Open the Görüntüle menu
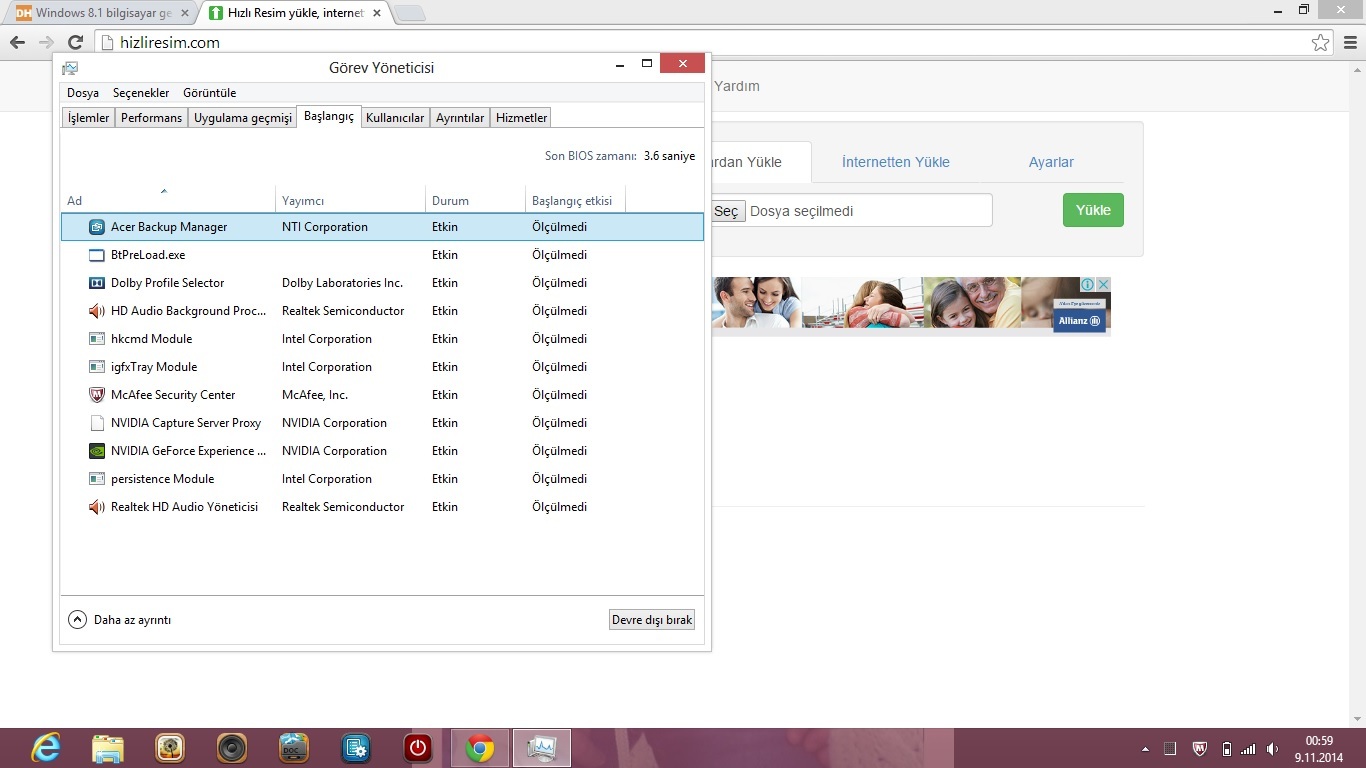 point(210,93)
